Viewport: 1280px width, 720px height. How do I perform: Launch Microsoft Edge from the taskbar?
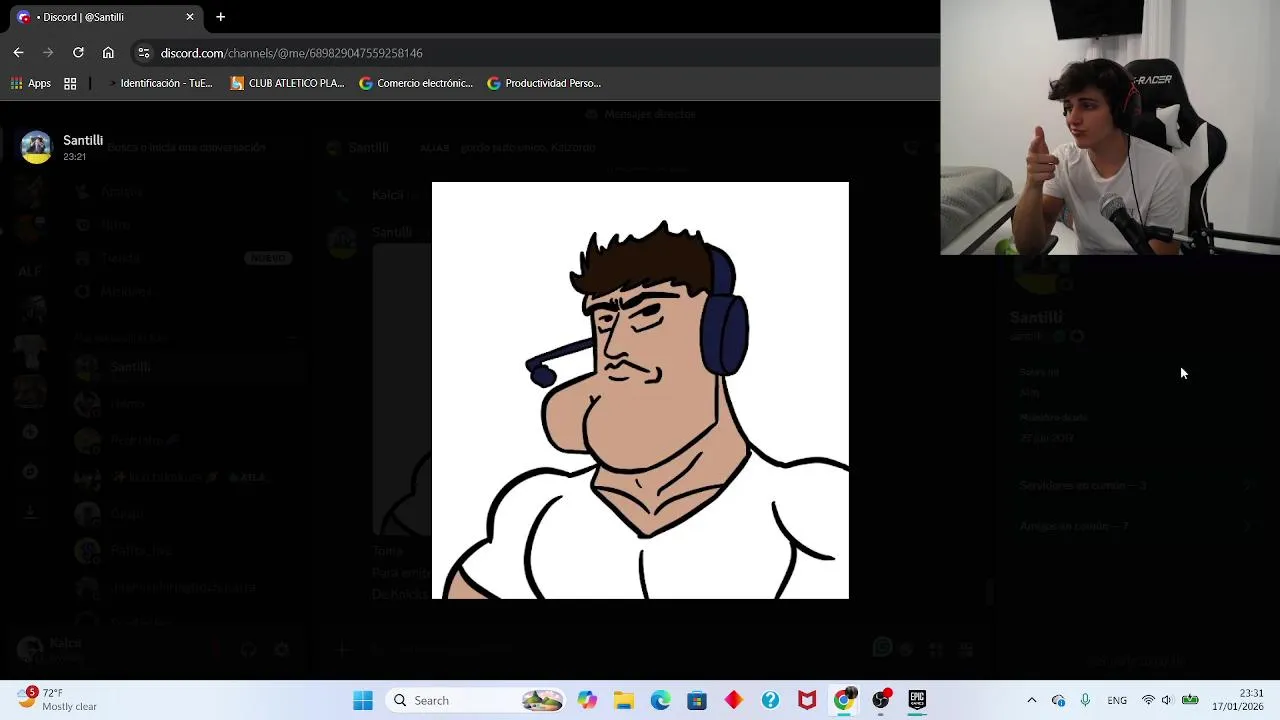tap(660, 700)
